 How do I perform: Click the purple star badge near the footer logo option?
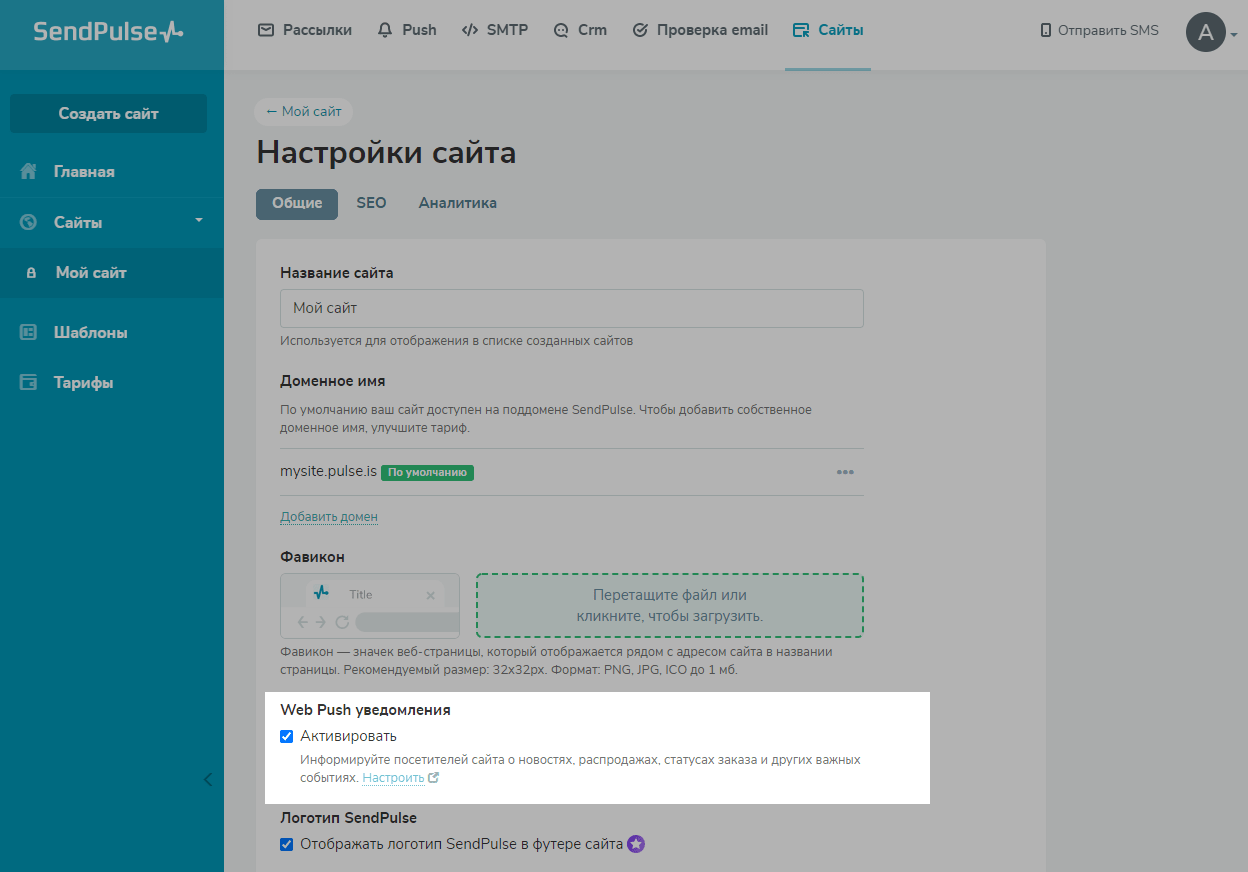[x=637, y=844]
